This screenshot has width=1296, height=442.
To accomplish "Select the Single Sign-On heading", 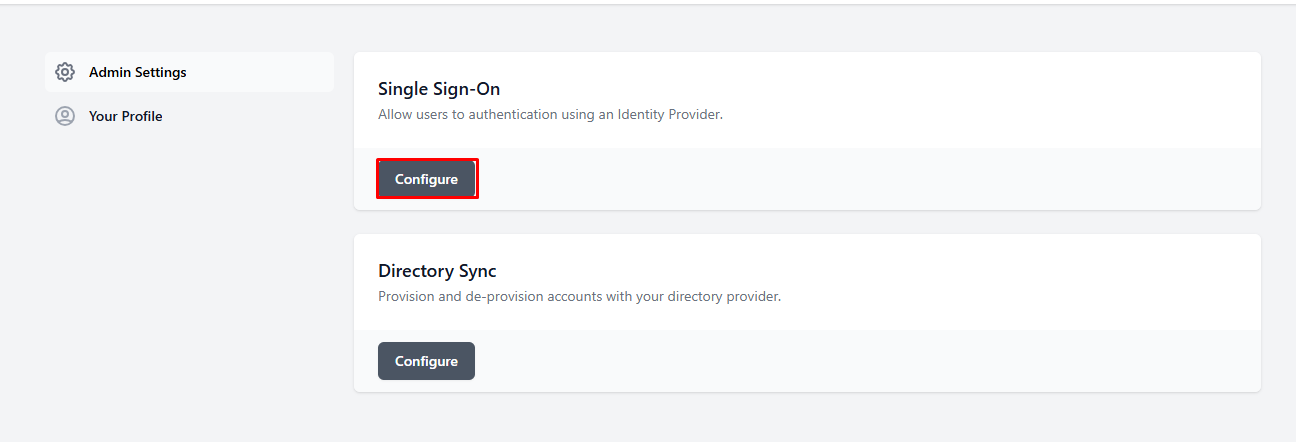I will coord(439,89).
